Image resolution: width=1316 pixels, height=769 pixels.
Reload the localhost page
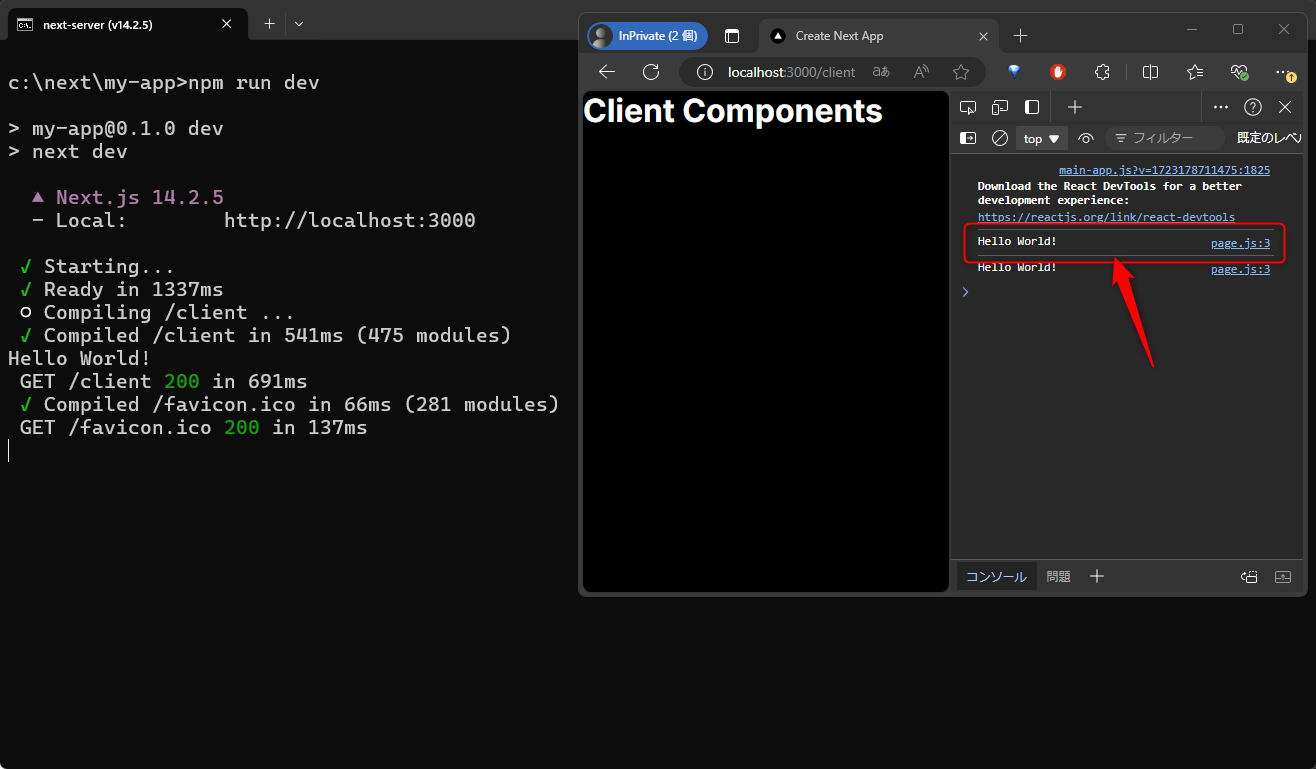650,72
